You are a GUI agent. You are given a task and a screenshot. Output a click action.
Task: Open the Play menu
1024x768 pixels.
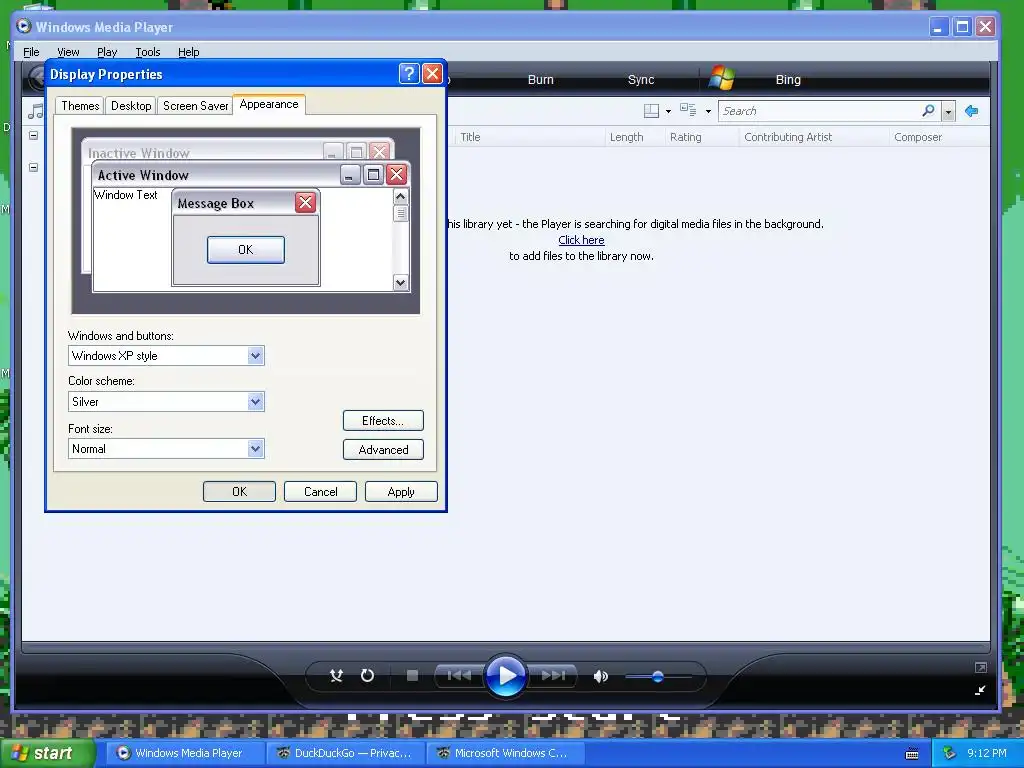pos(107,52)
